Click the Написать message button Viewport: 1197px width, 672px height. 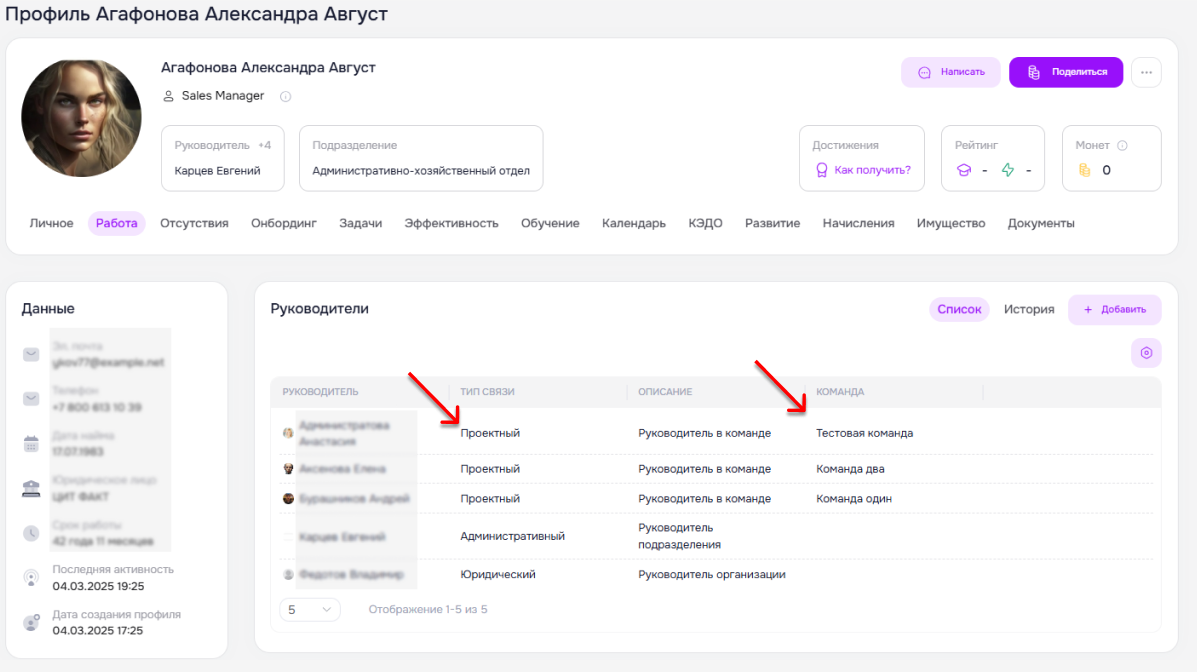click(950, 72)
